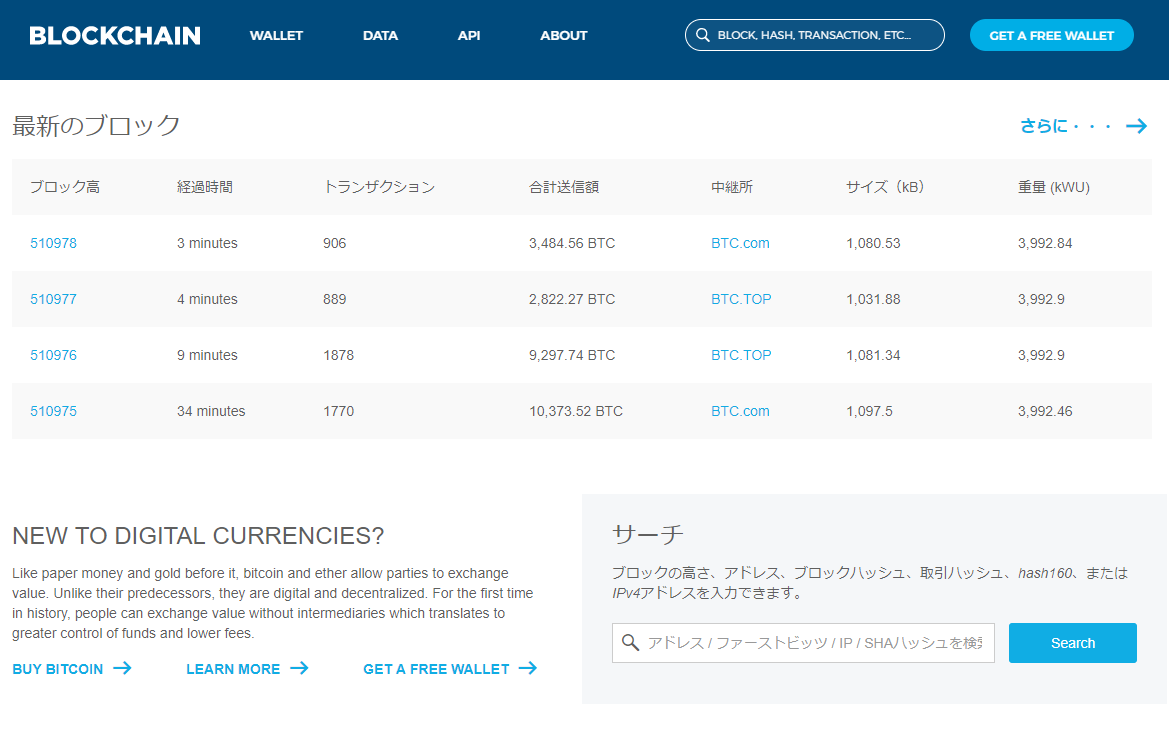The width and height of the screenshot is (1169, 731).
Task: Click the address/SHA hash search input
Action: [x=815, y=643]
